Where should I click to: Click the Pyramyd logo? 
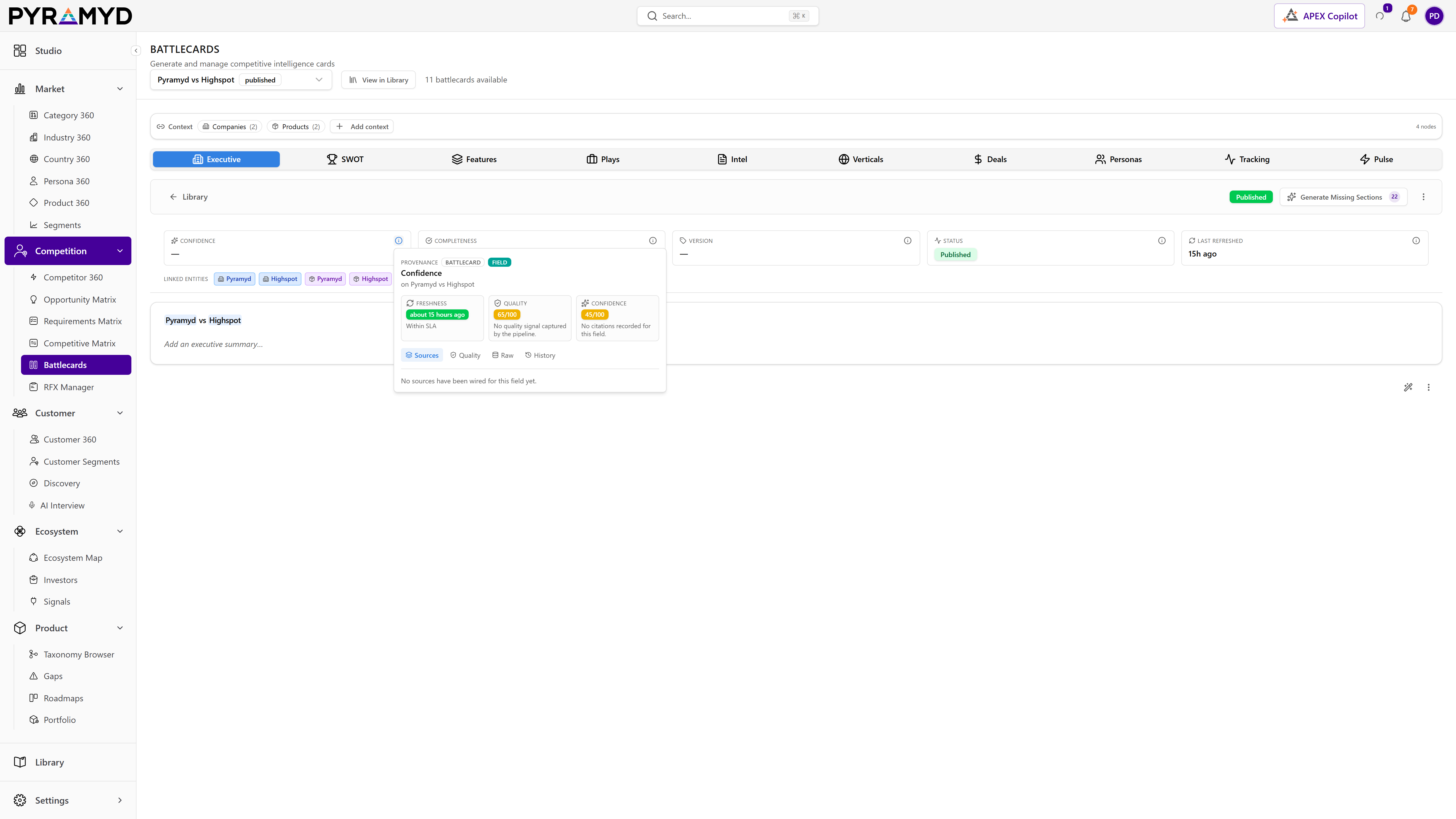point(70,16)
